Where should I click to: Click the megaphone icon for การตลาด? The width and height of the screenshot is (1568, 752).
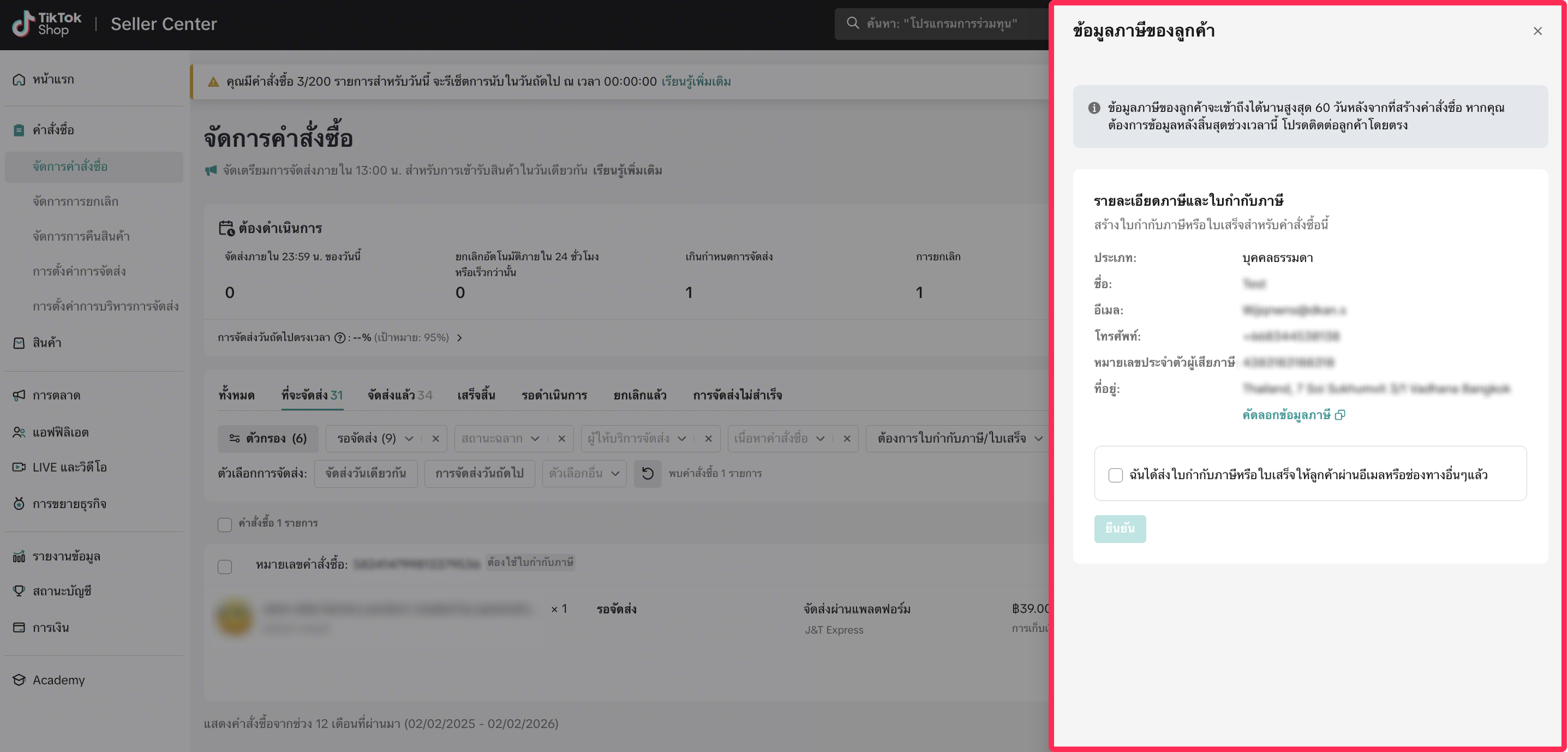tap(19, 395)
